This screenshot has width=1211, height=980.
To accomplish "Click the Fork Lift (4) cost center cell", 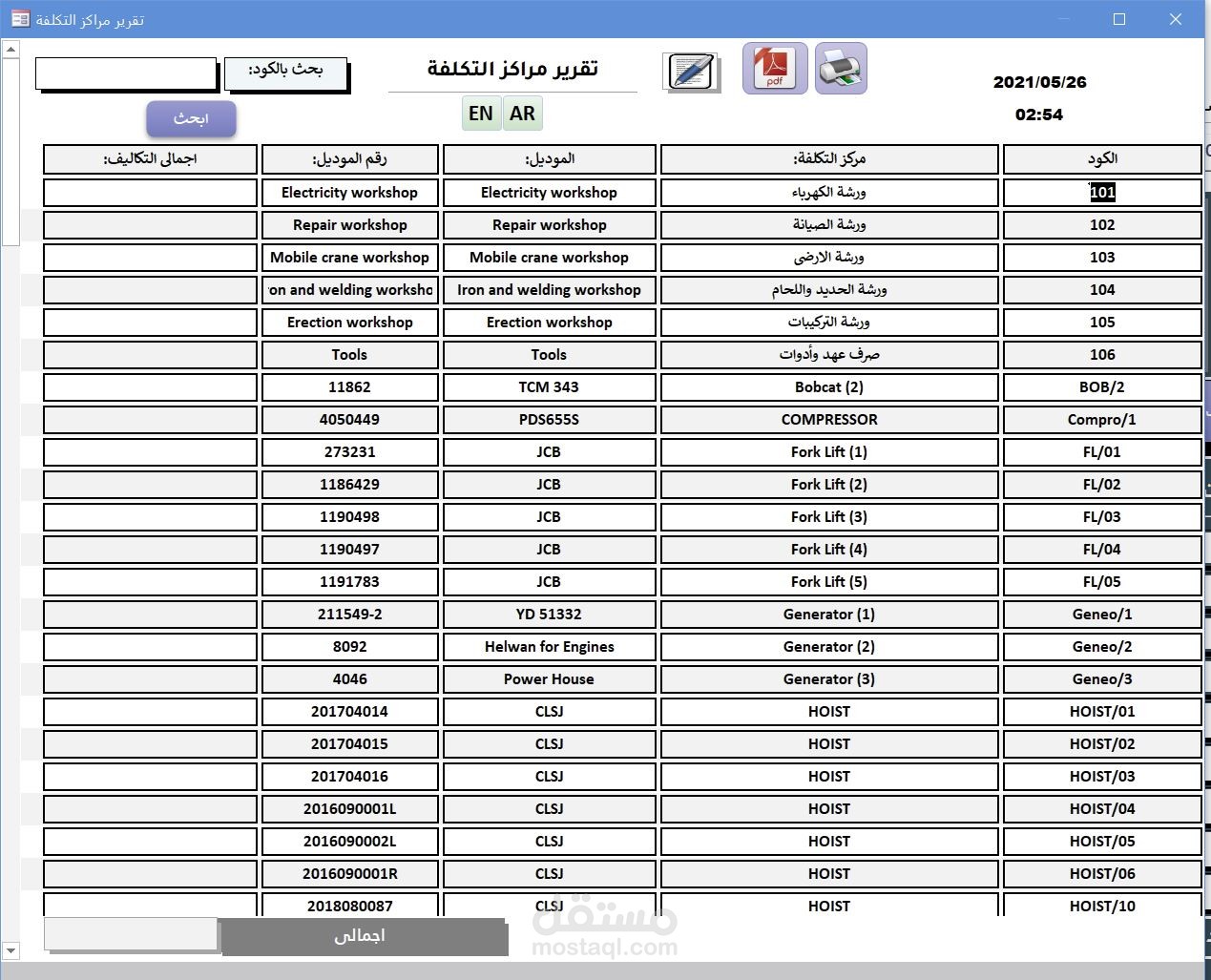I will tap(829, 549).
